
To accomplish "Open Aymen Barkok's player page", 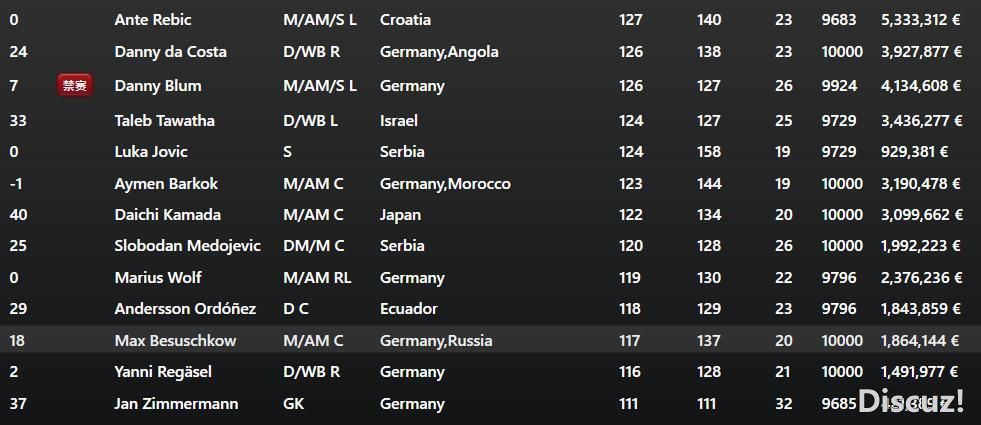I will (x=166, y=183).
